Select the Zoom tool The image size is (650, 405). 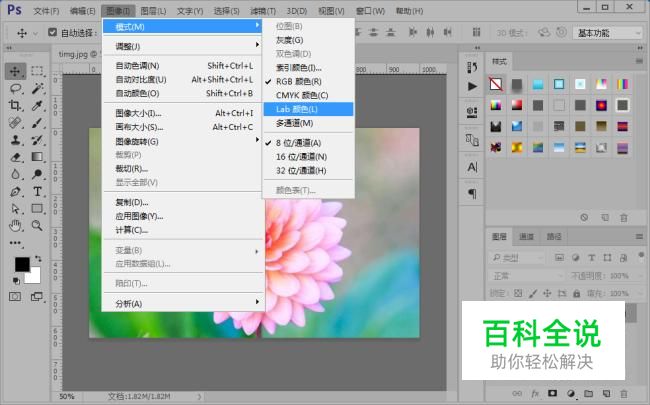[x=37, y=226]
